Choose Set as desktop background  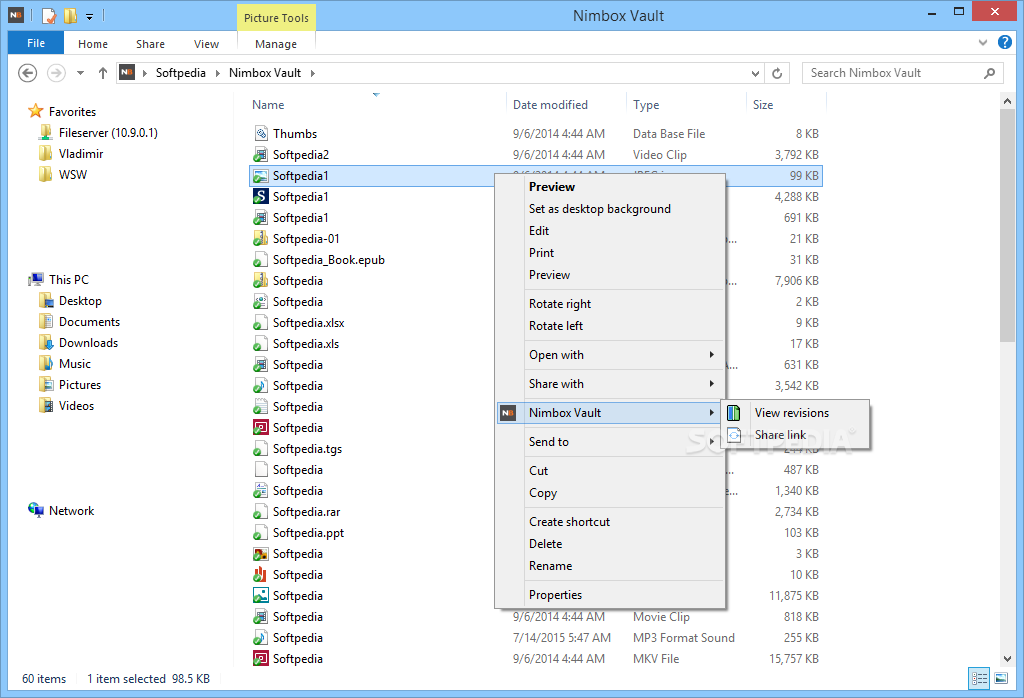click(600, 209)
